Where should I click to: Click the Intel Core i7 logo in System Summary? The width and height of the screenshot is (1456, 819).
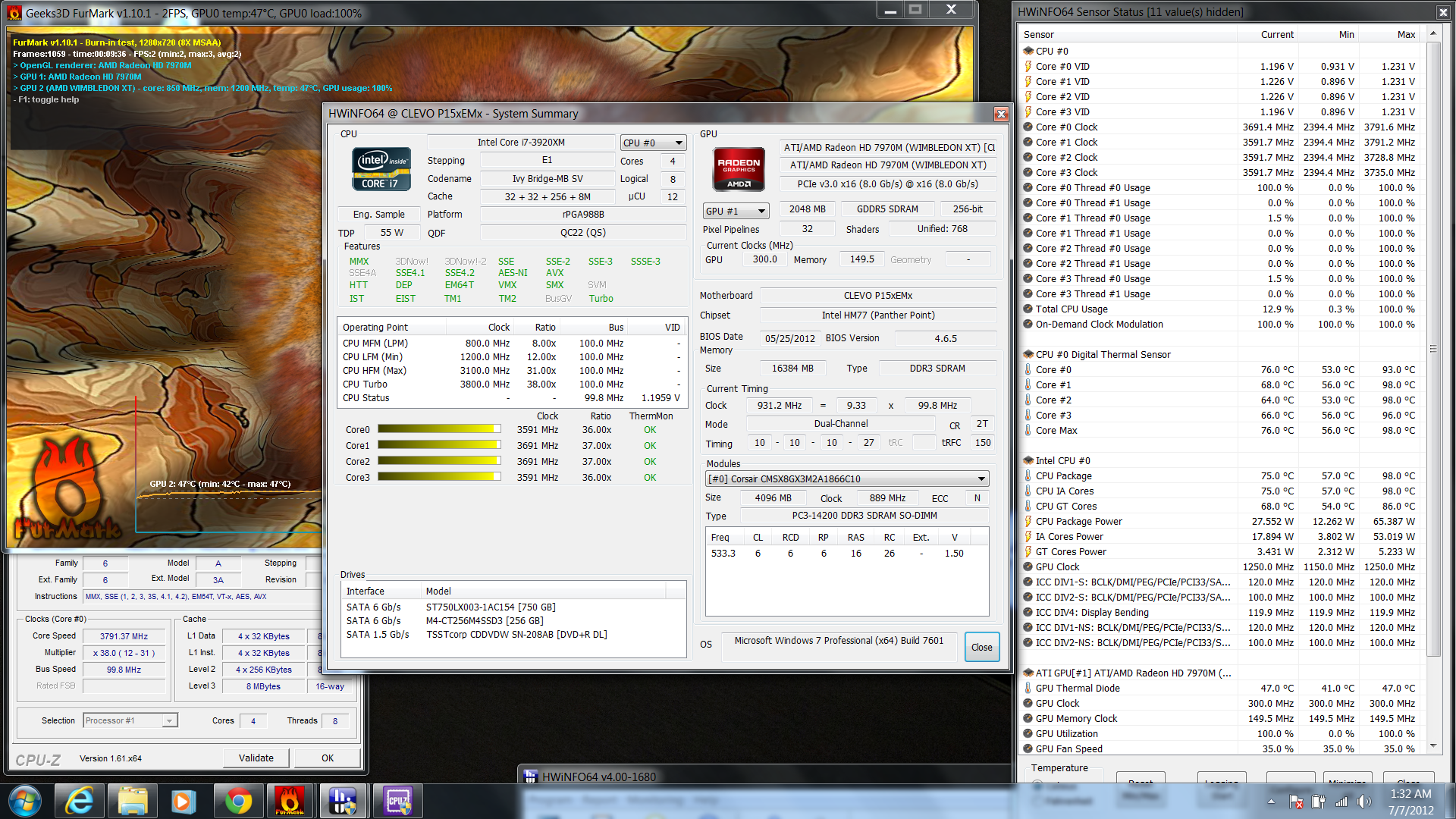point(381,168)
